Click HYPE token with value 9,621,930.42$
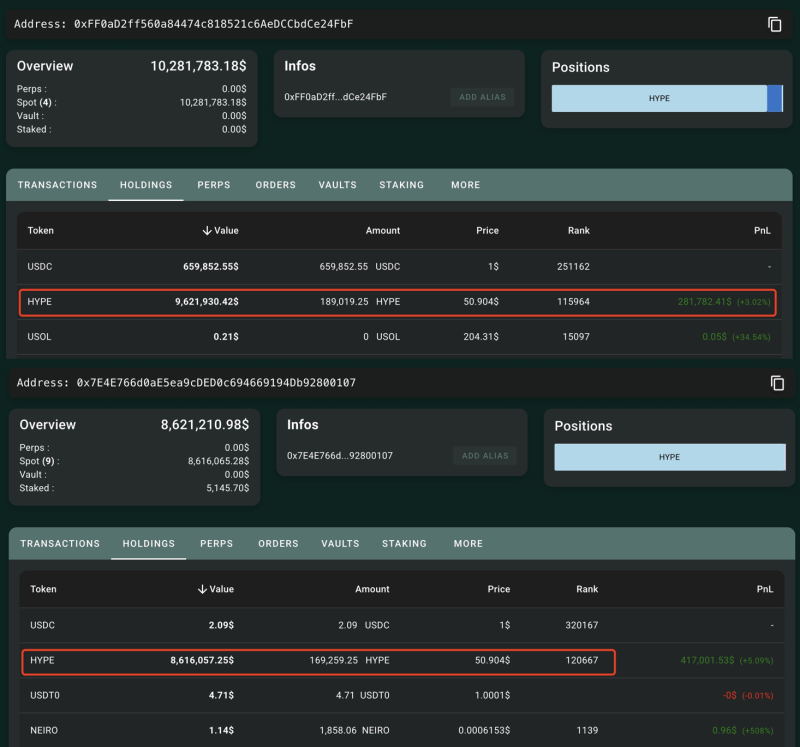Image resolution: width=800 pixels, height=747 pixels. pos(40,302)
